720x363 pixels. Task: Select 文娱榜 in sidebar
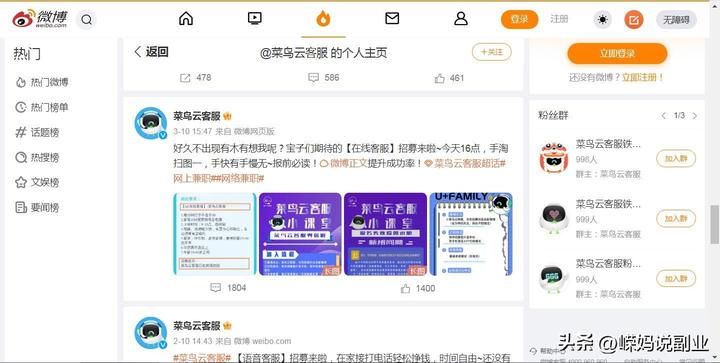point(37,182)
